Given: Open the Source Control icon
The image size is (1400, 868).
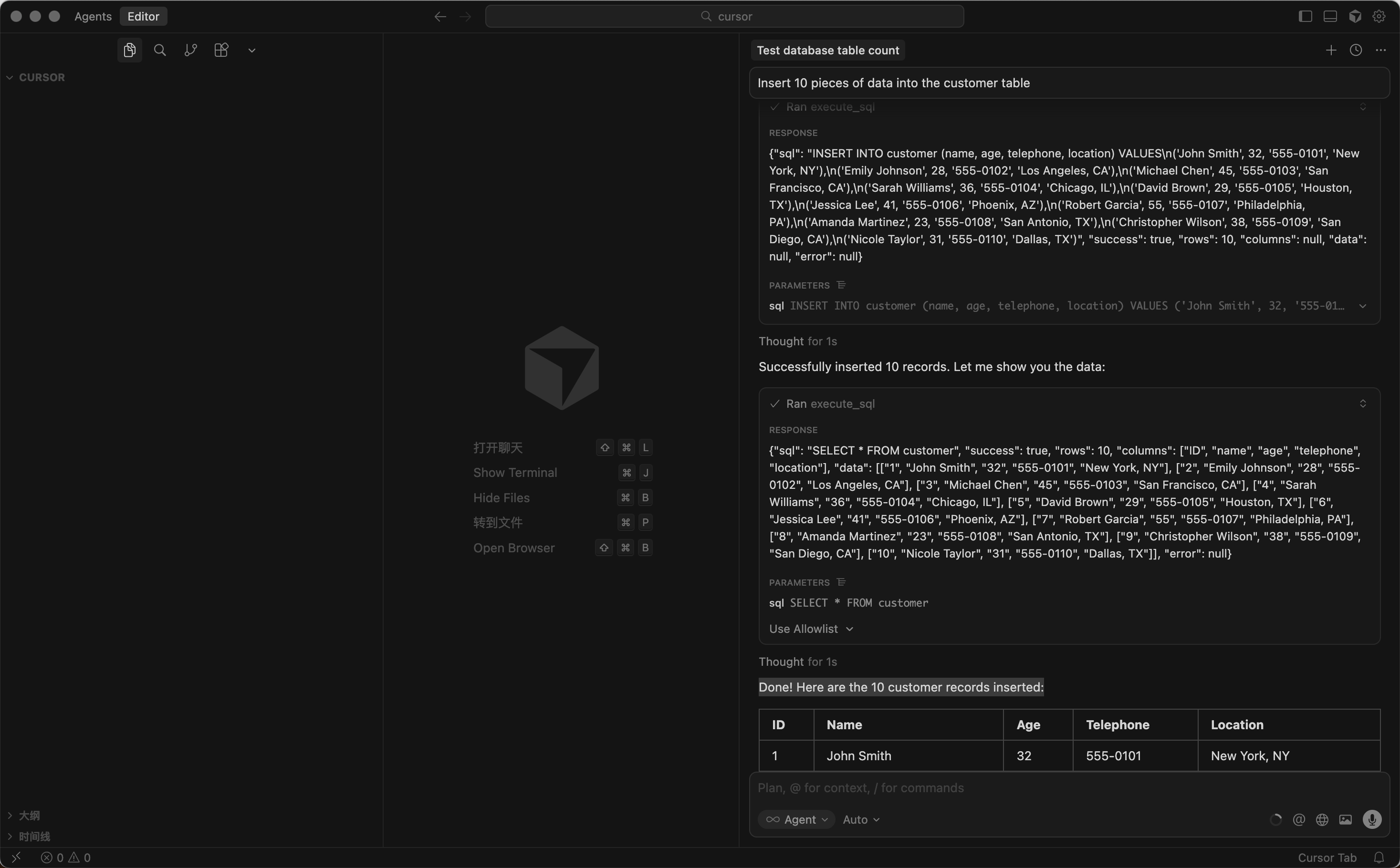Looking at the screenshot, I should coord(191,51).
